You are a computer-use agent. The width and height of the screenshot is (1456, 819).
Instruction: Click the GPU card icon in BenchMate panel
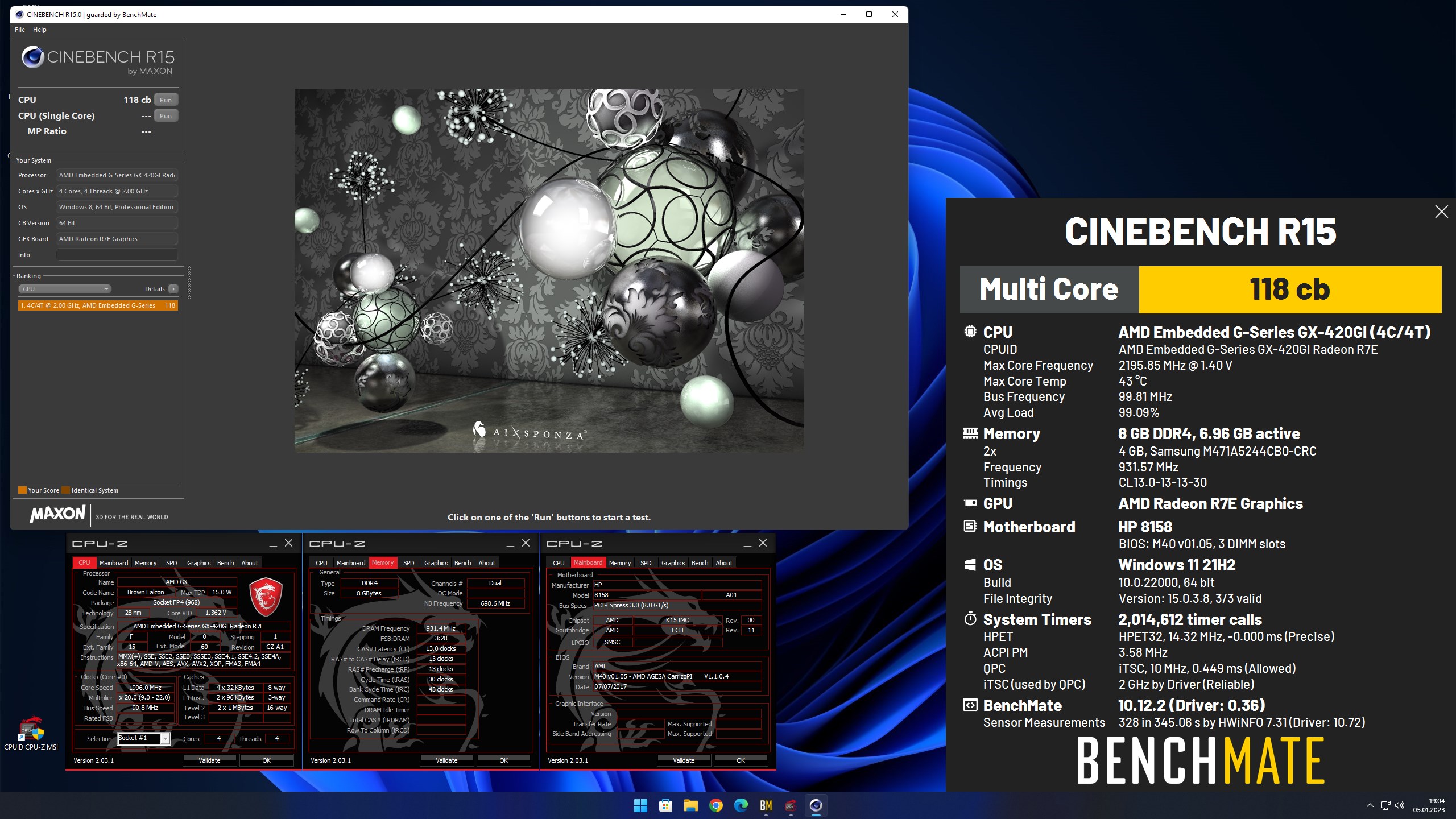coord(970,503)
